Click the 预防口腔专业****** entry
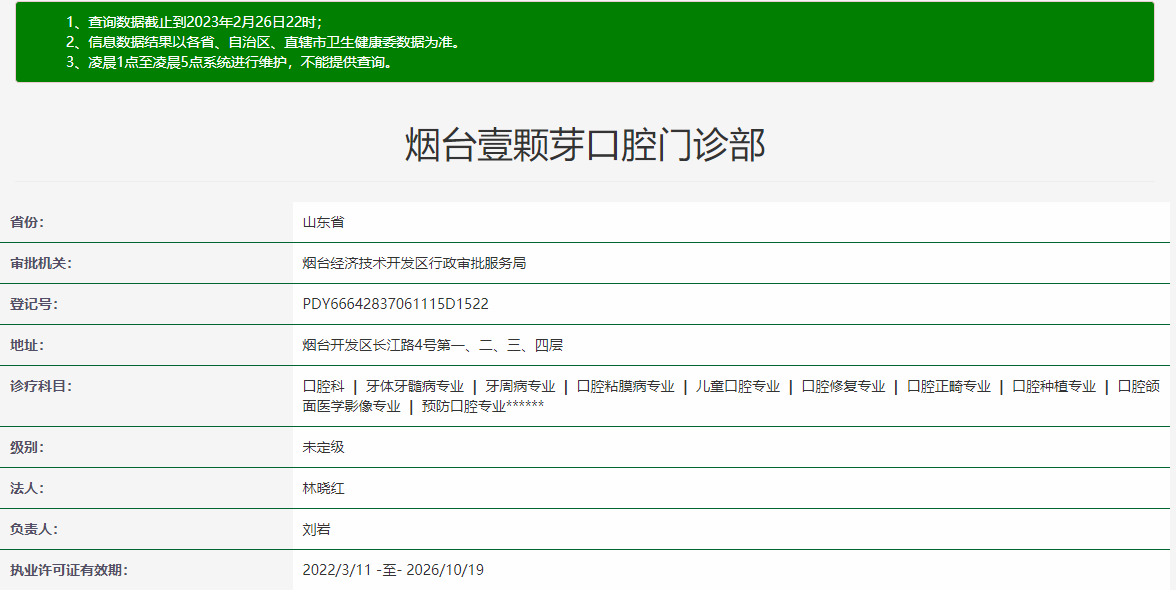This screenshot has width=1176, height=590. [483, 406]
